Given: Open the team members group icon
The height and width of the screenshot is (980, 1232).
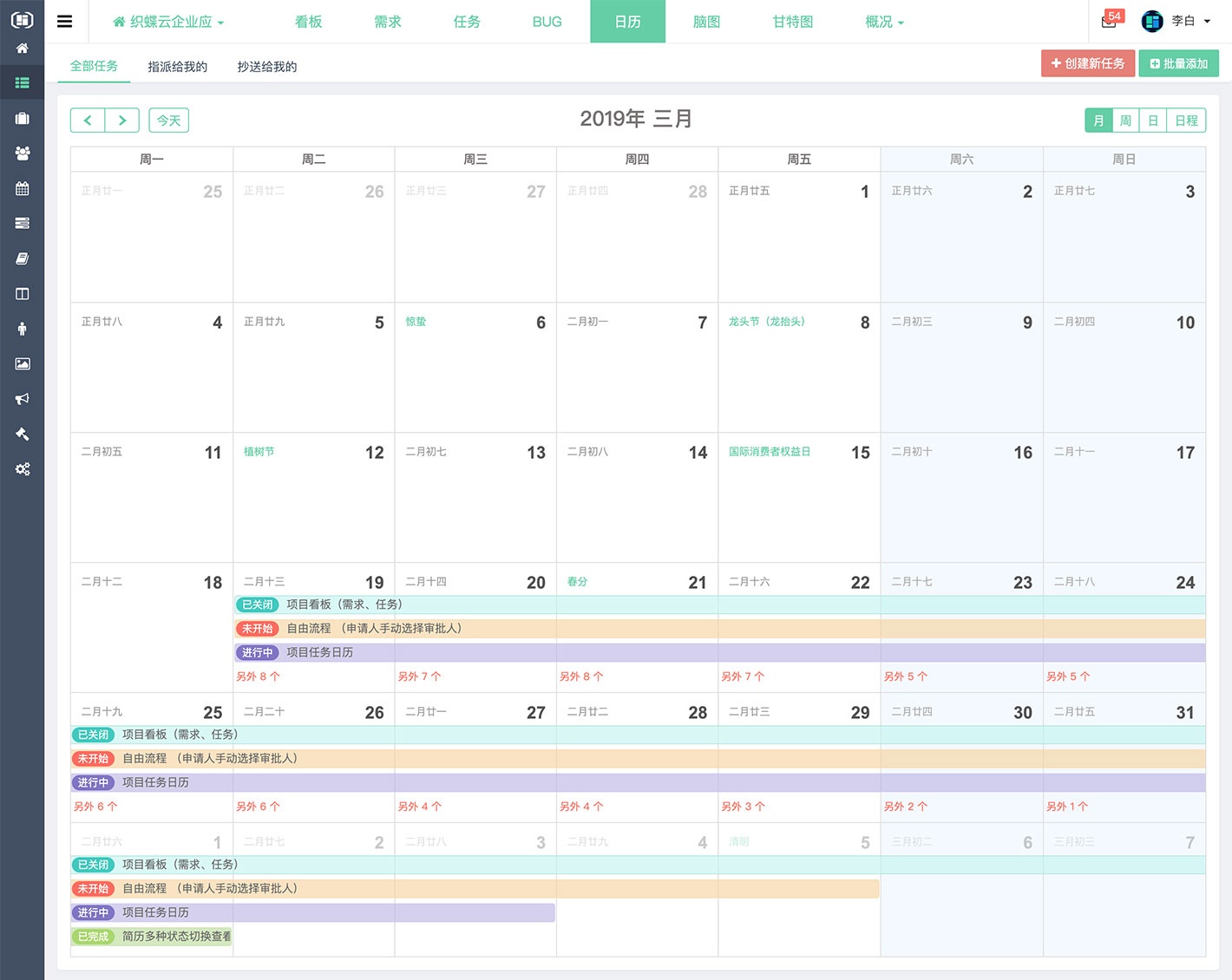Looking at the screenshot, I should coord(22,153).
